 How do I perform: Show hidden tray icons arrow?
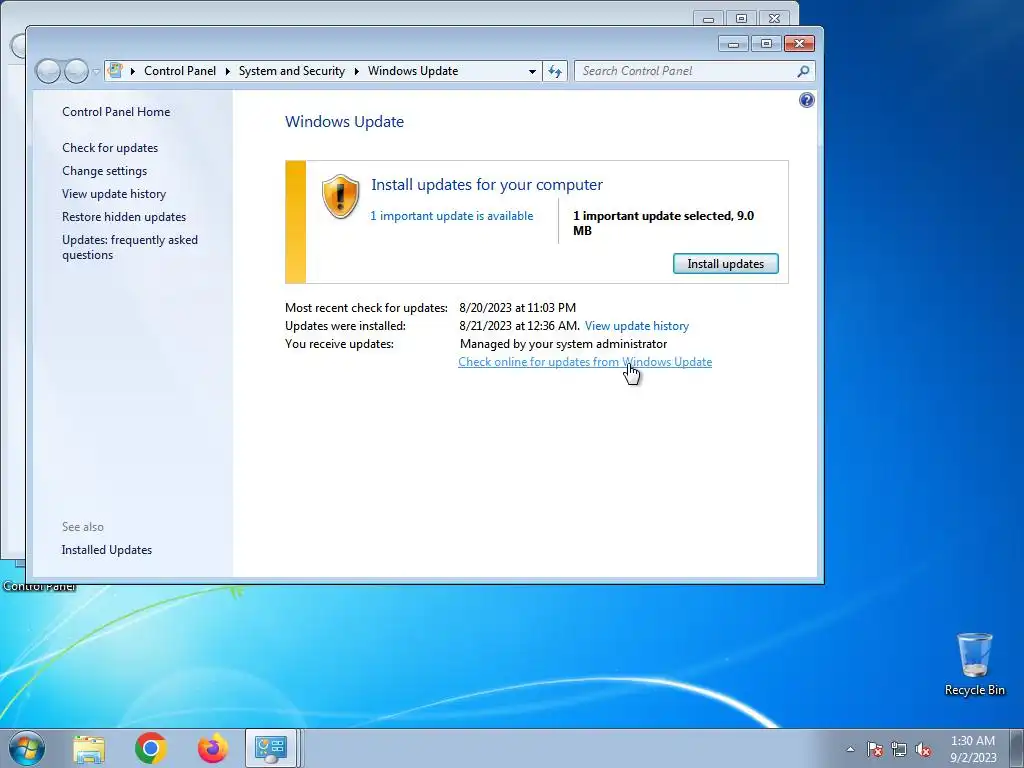[850, 749]
